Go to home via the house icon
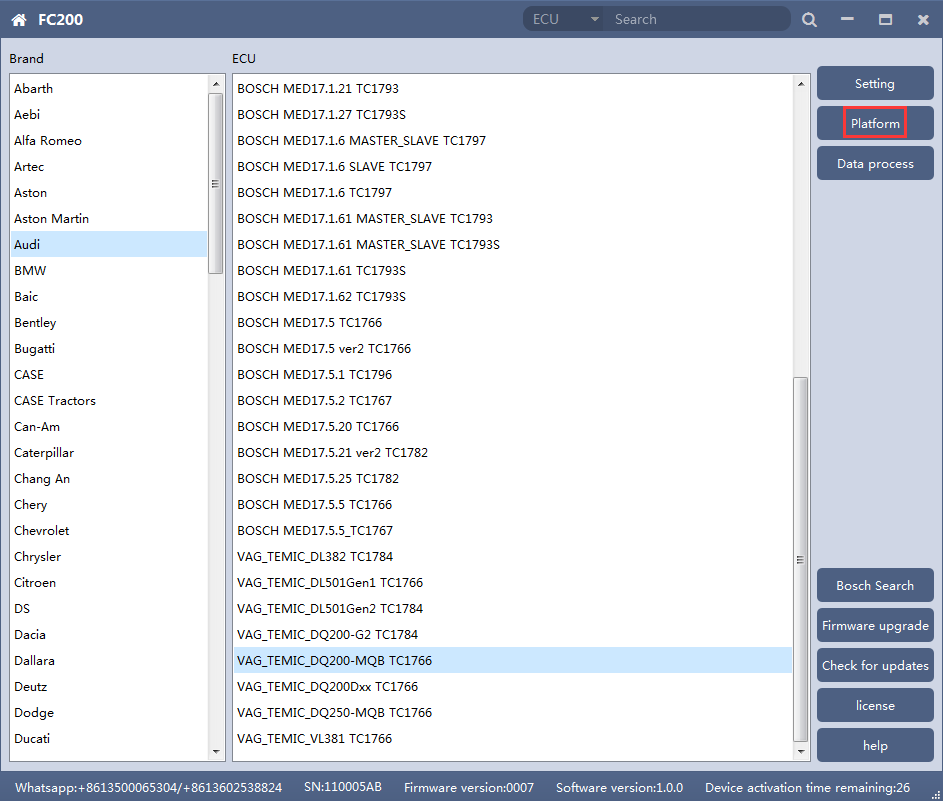943x801 pixels. pos(19,20)
